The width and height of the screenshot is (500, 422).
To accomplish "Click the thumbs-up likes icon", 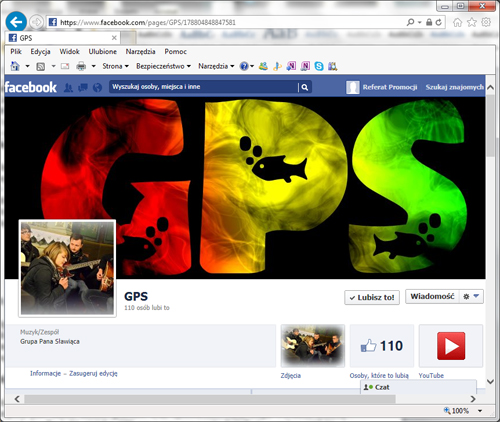I will point(368,346).
